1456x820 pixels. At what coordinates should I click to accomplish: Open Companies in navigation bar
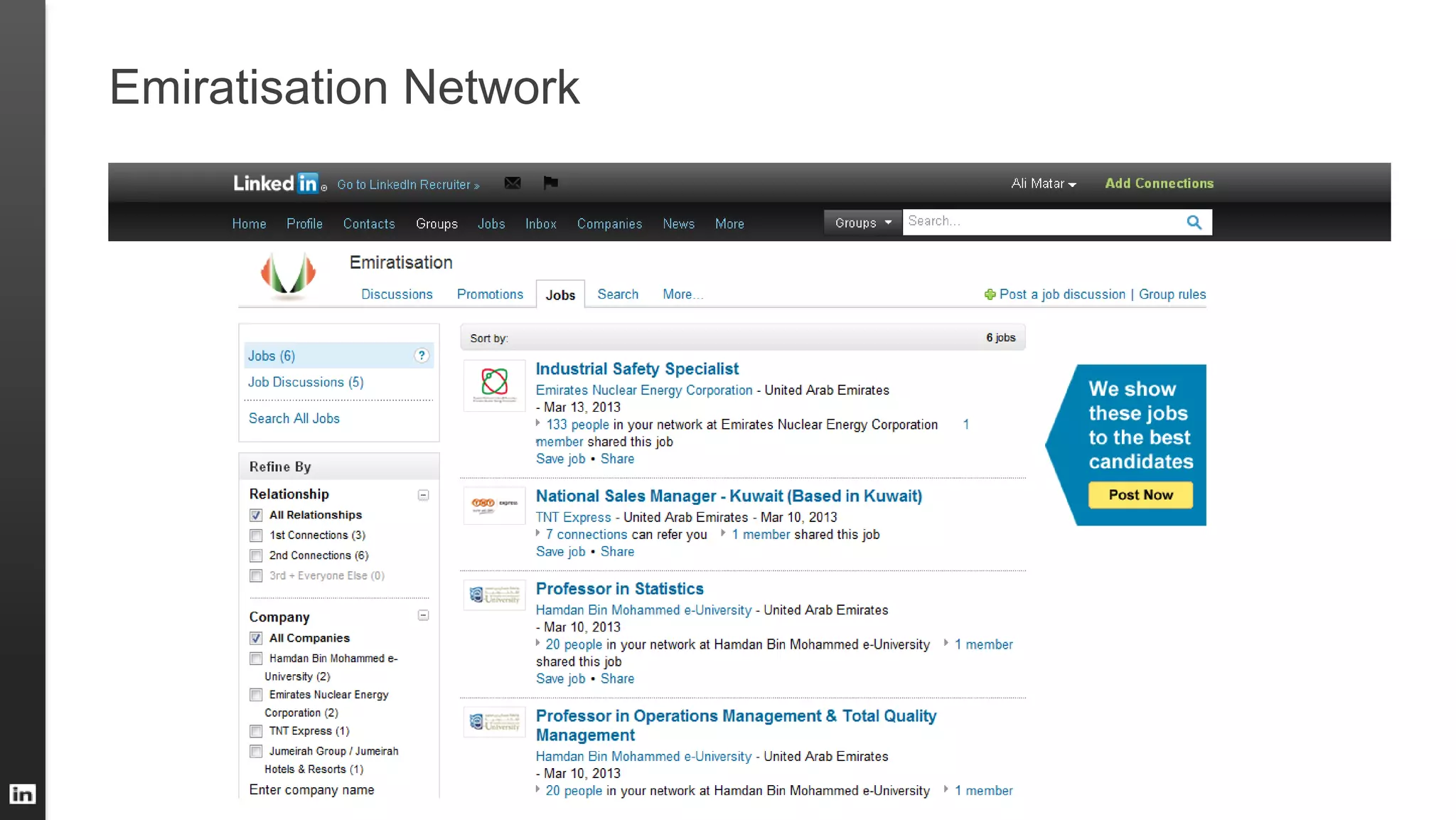609,223
